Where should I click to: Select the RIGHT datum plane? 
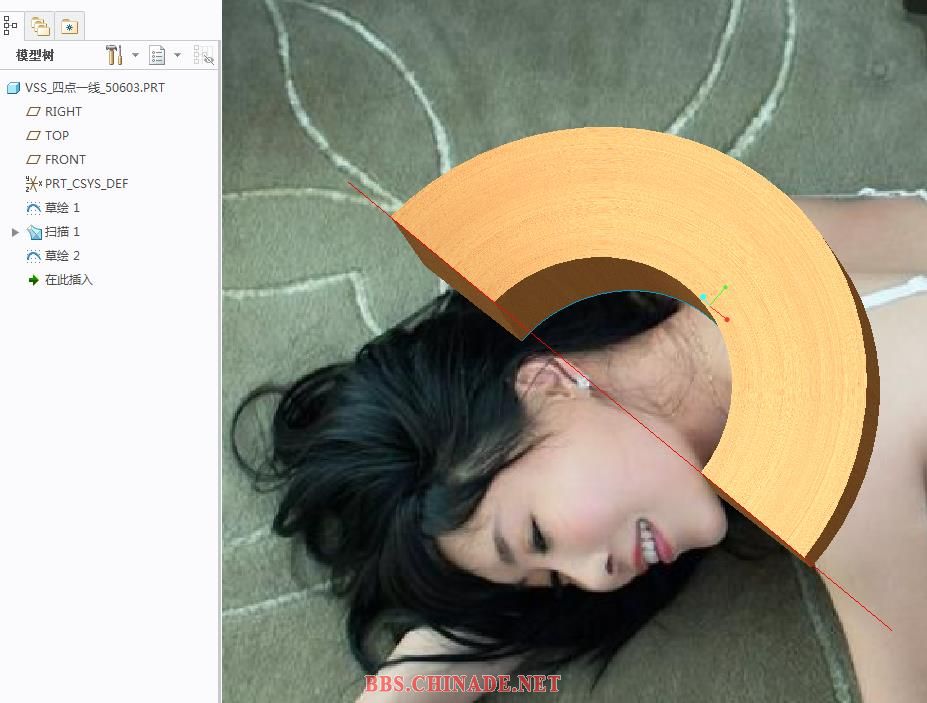[x=63, y=112]
